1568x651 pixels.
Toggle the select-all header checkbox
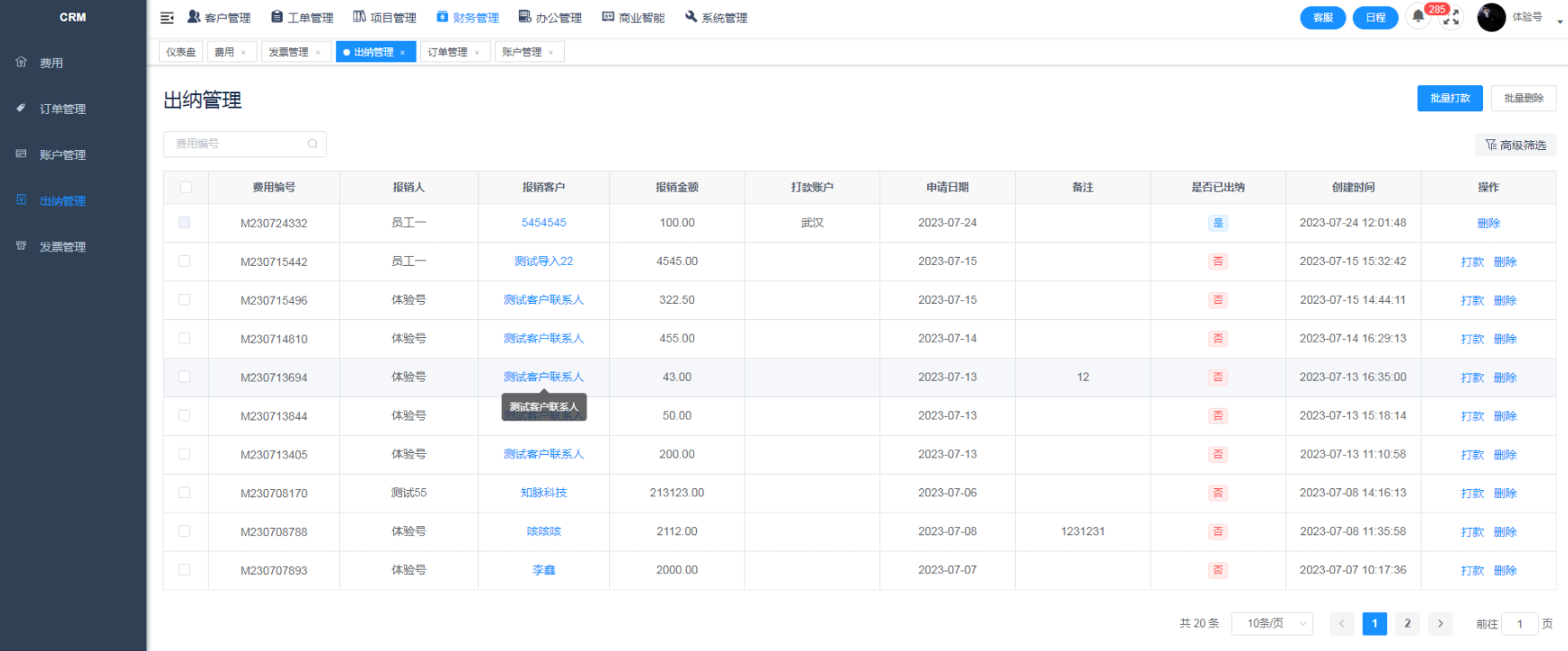(185, 187)
